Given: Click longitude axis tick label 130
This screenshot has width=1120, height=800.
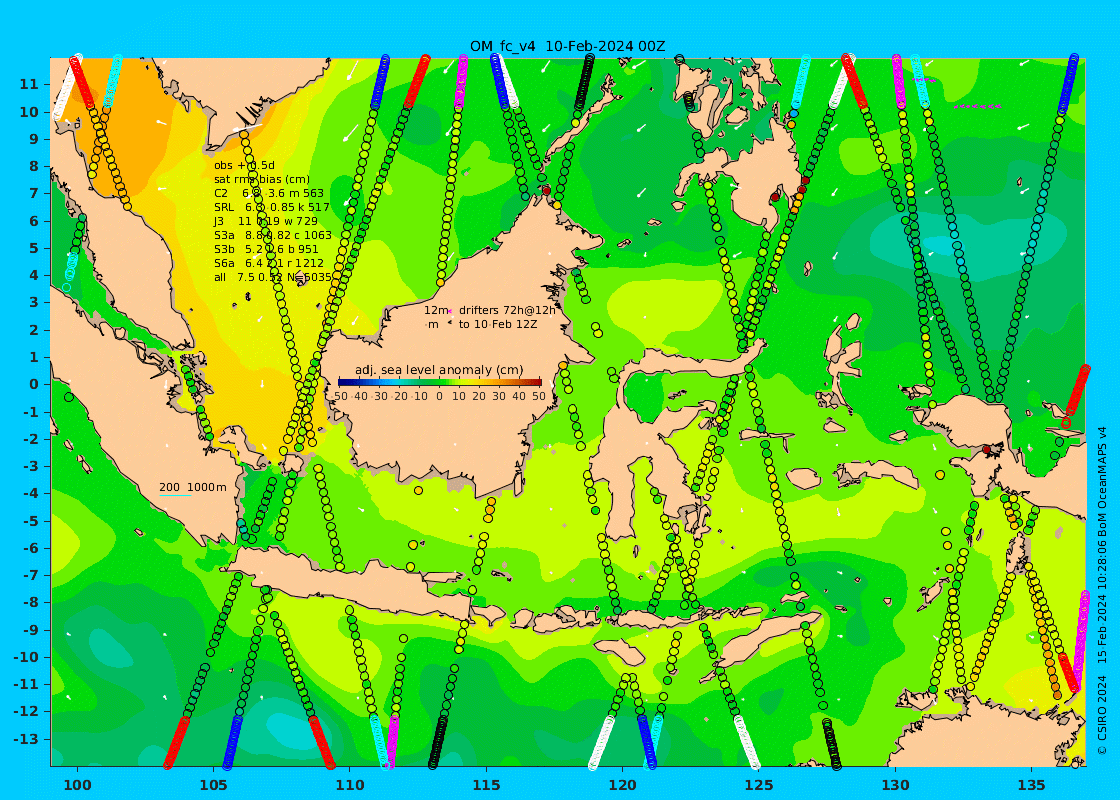Looking at the screenshot, I should 896,784.
